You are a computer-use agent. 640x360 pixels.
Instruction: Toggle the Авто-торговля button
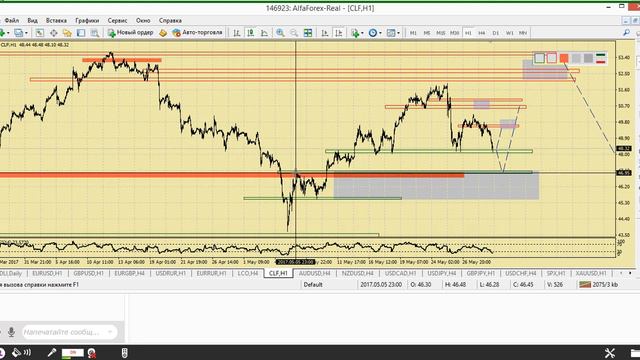coord(198,33)
